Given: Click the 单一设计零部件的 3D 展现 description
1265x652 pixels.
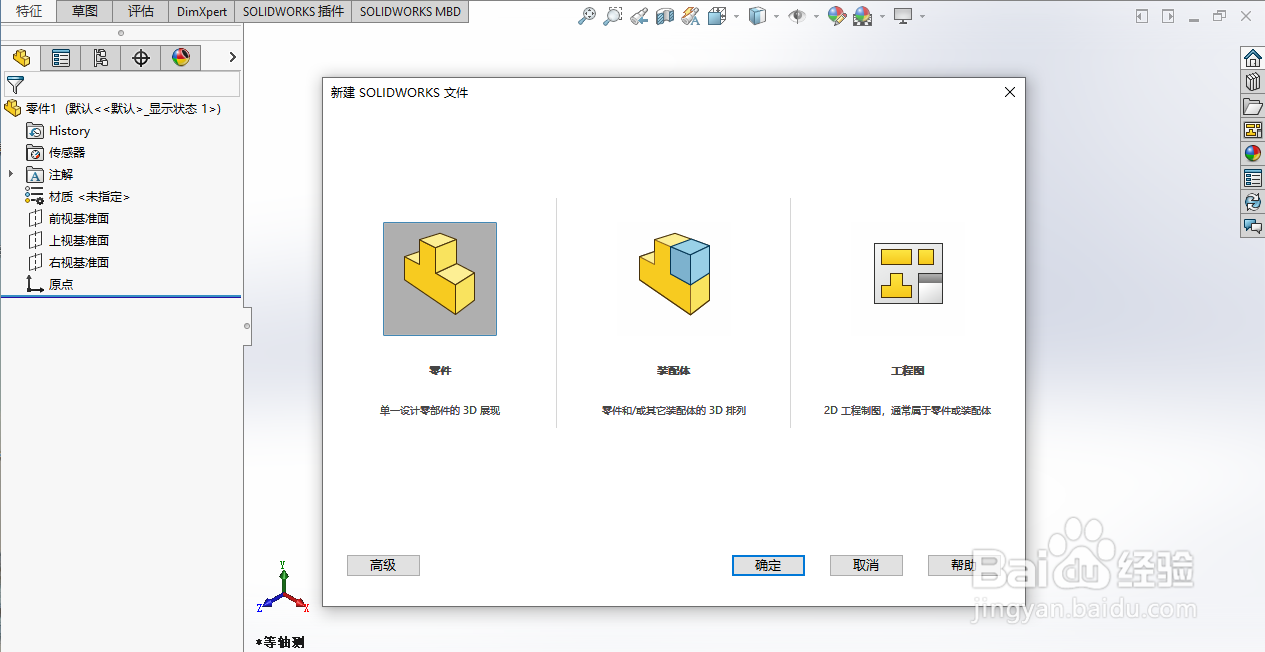Looking at the screenshot, I should [x=440, y=411].
